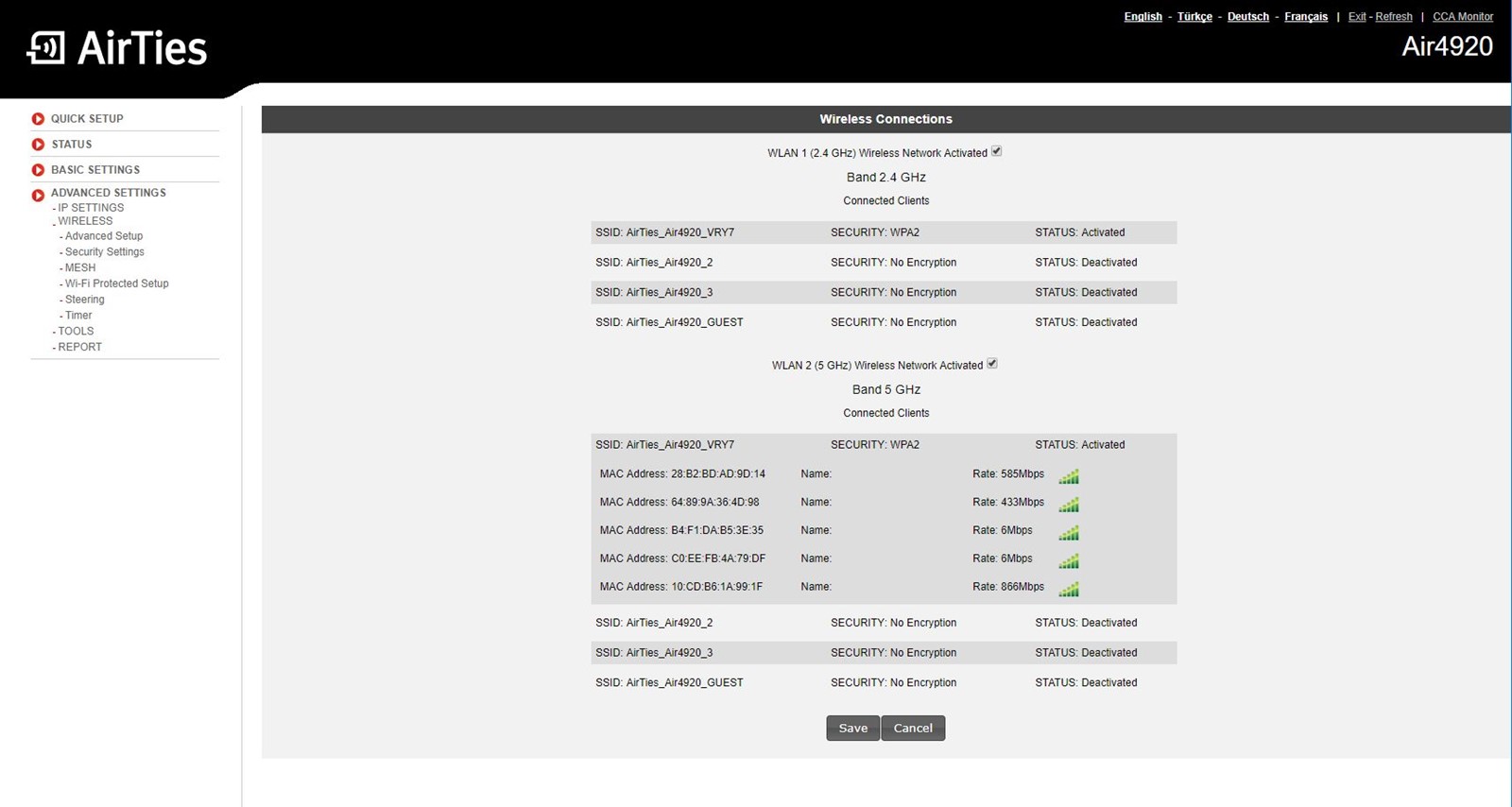This screenshot has width=1512, height=807.
Task: Switch language to Türkçe
Action: (x=1194, y=17)
